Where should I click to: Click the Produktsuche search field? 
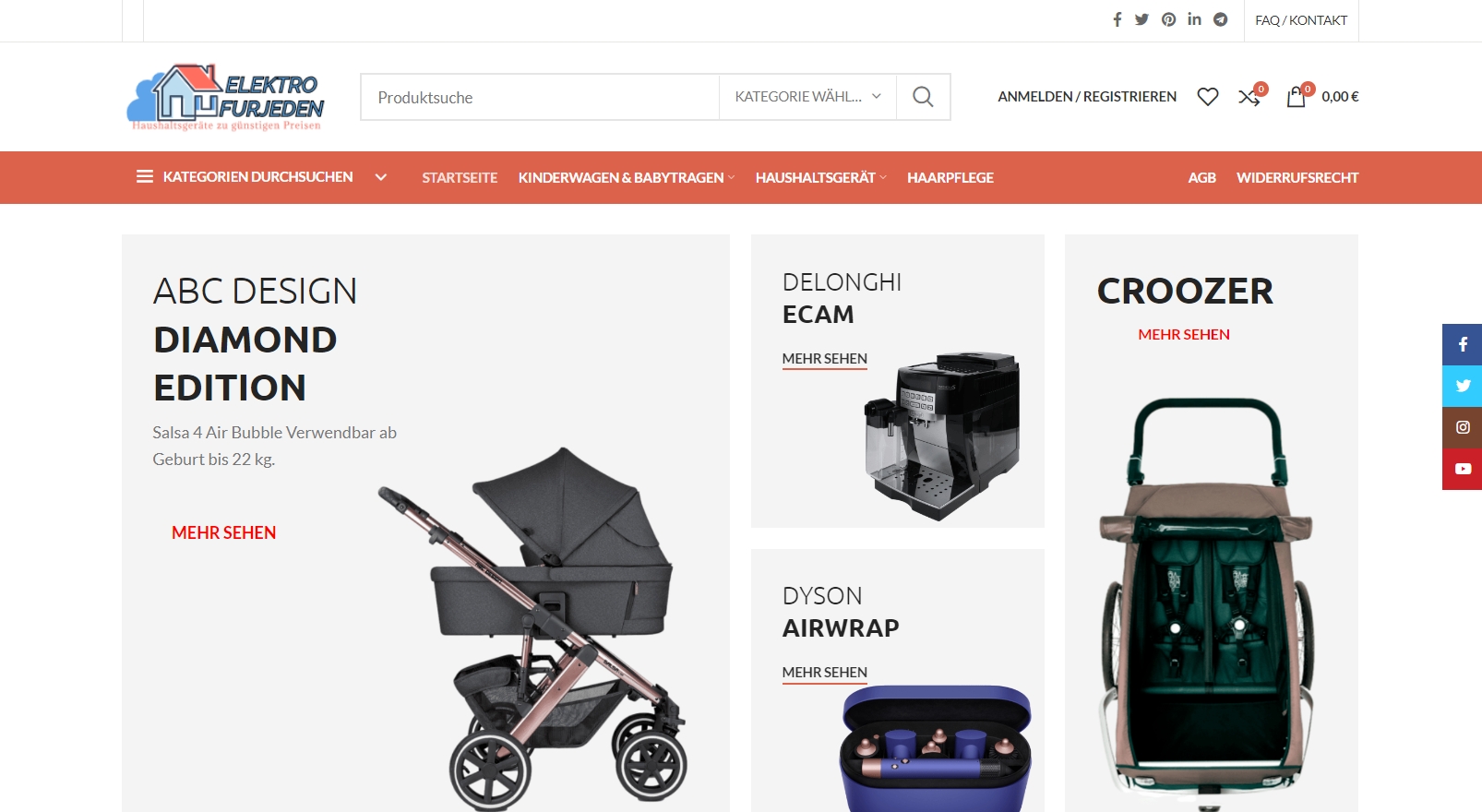click(540, 97)
